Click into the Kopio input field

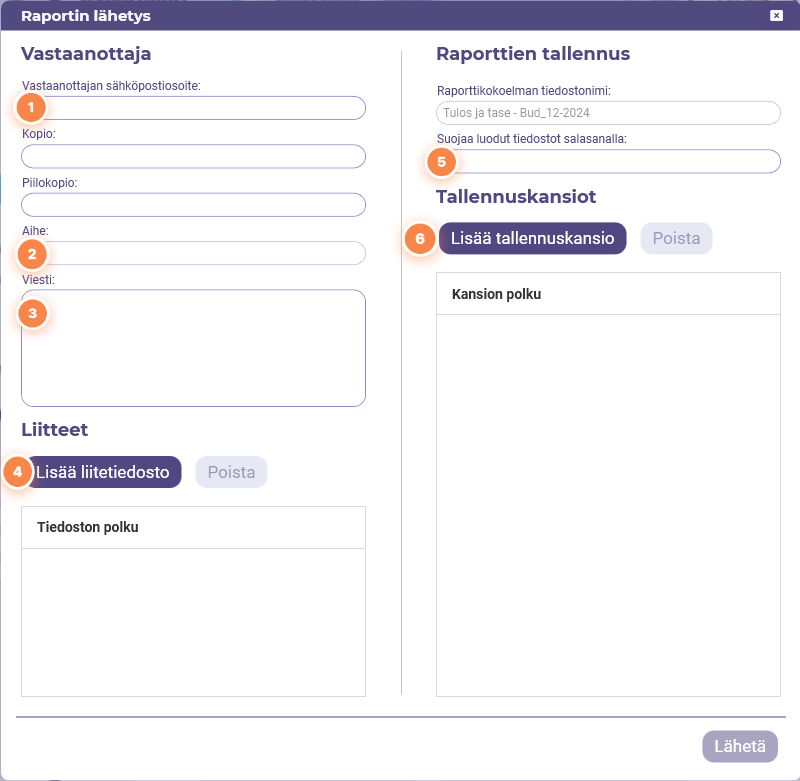click(x=193, y=156)
